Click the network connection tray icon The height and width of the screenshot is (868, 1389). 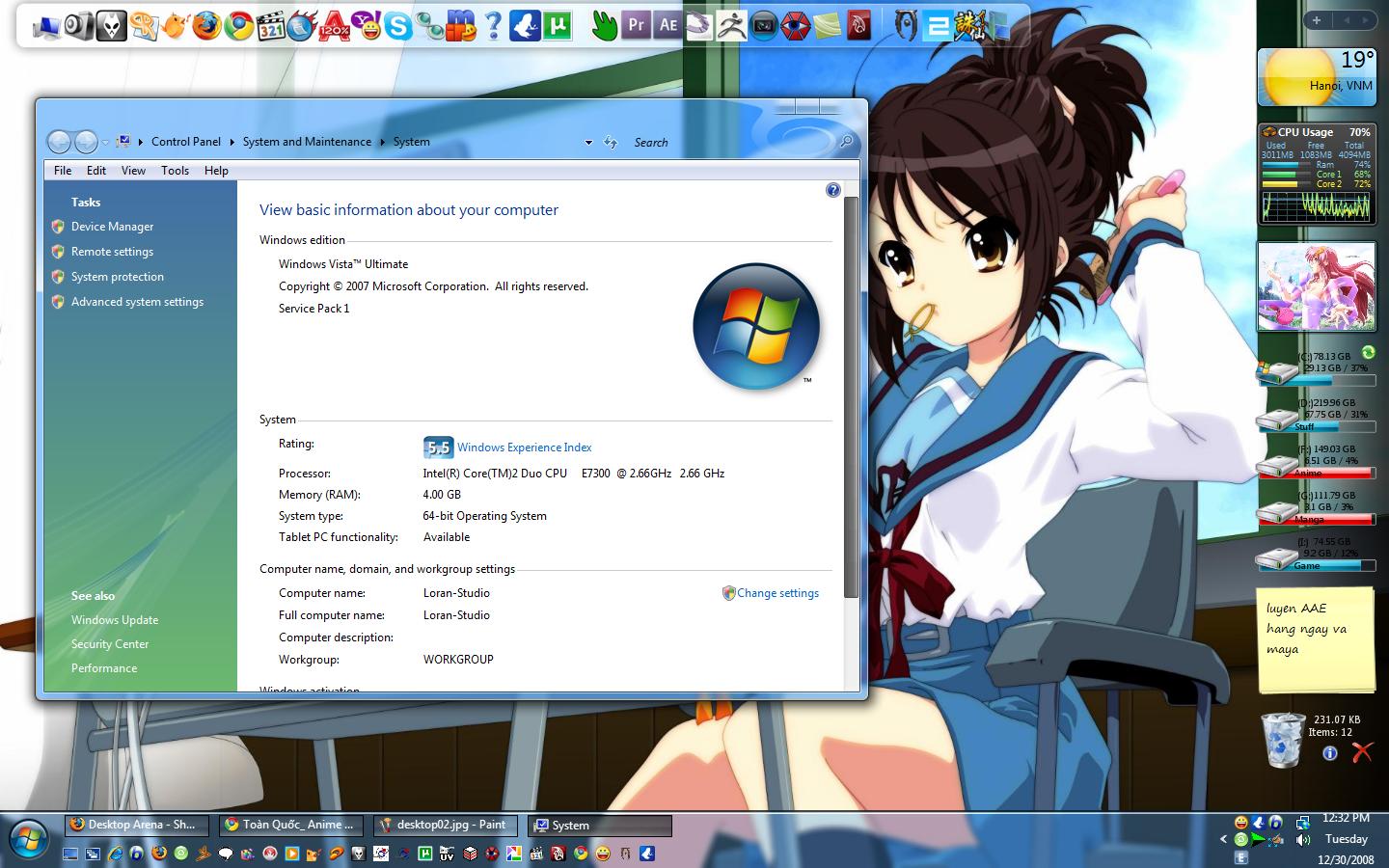tap(1302, 823)
